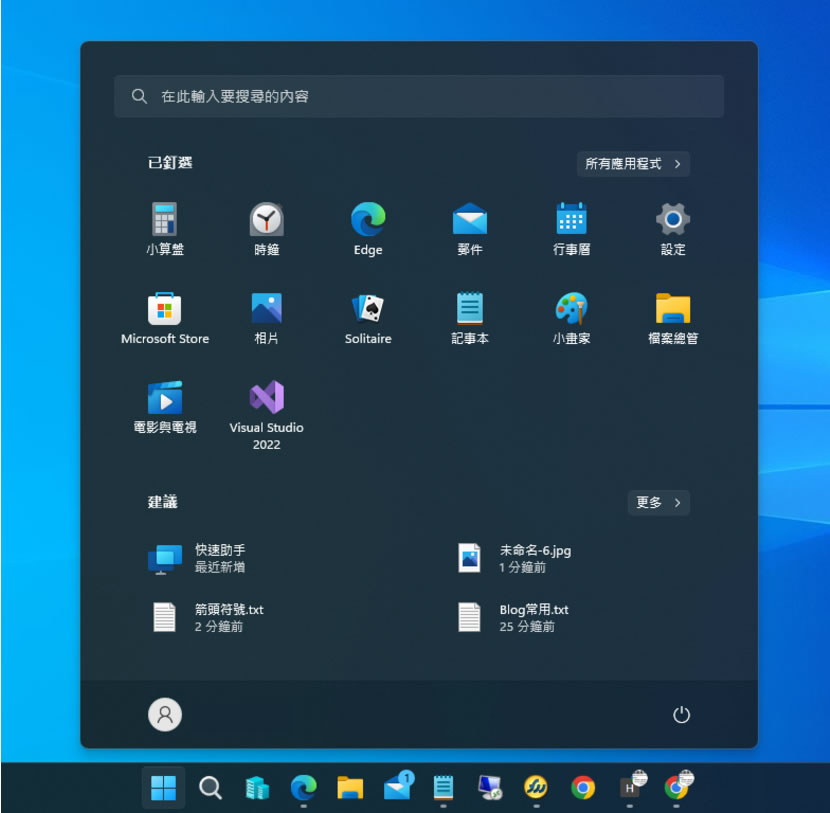830x813 pixels.
Task: Open the 小算盤 calculator app
Action: (x=165, y=229)
